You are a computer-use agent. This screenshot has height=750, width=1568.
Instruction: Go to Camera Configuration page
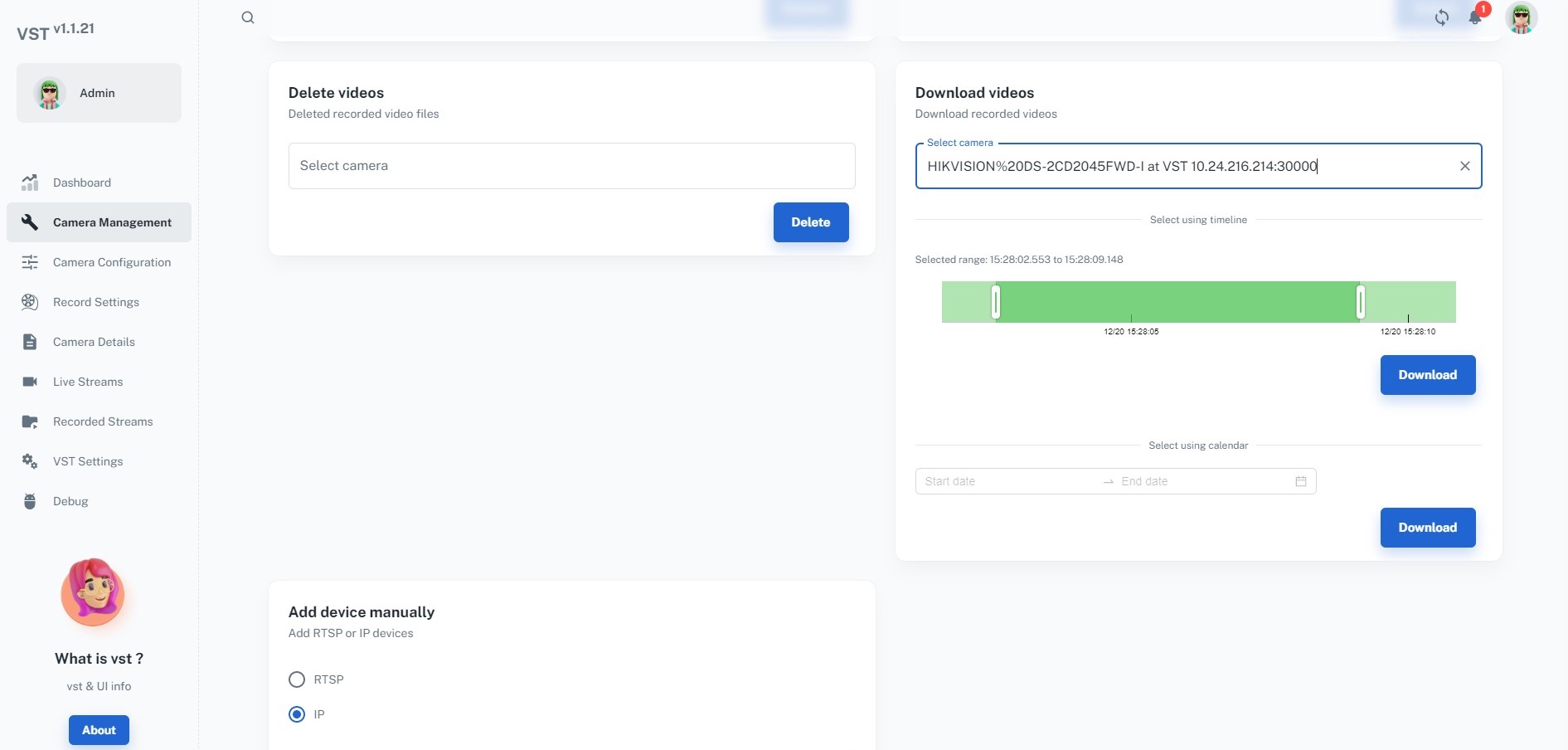(111, 262)
